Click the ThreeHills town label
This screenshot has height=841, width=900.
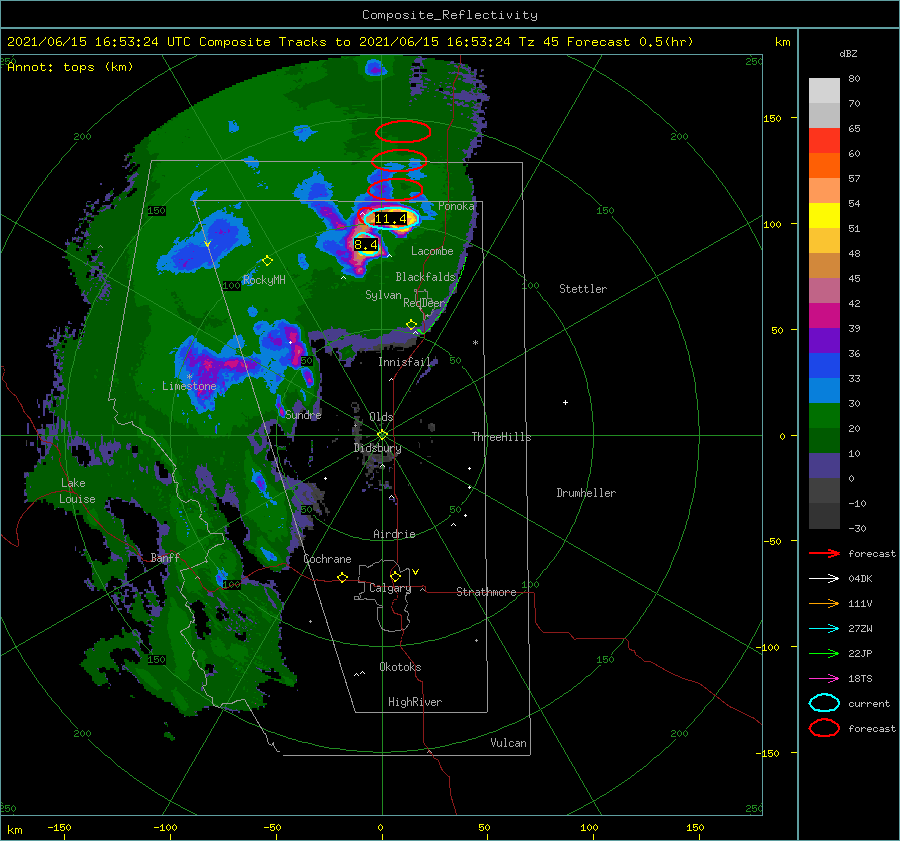[501, 437]
